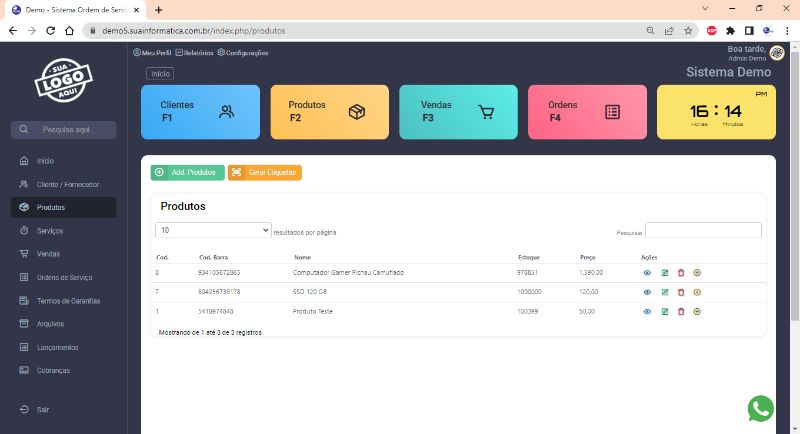Image resolution: width=800 pixels, height=434 pixels.
Task: View details of Produto Teste
Action: [x=647, y=311]
